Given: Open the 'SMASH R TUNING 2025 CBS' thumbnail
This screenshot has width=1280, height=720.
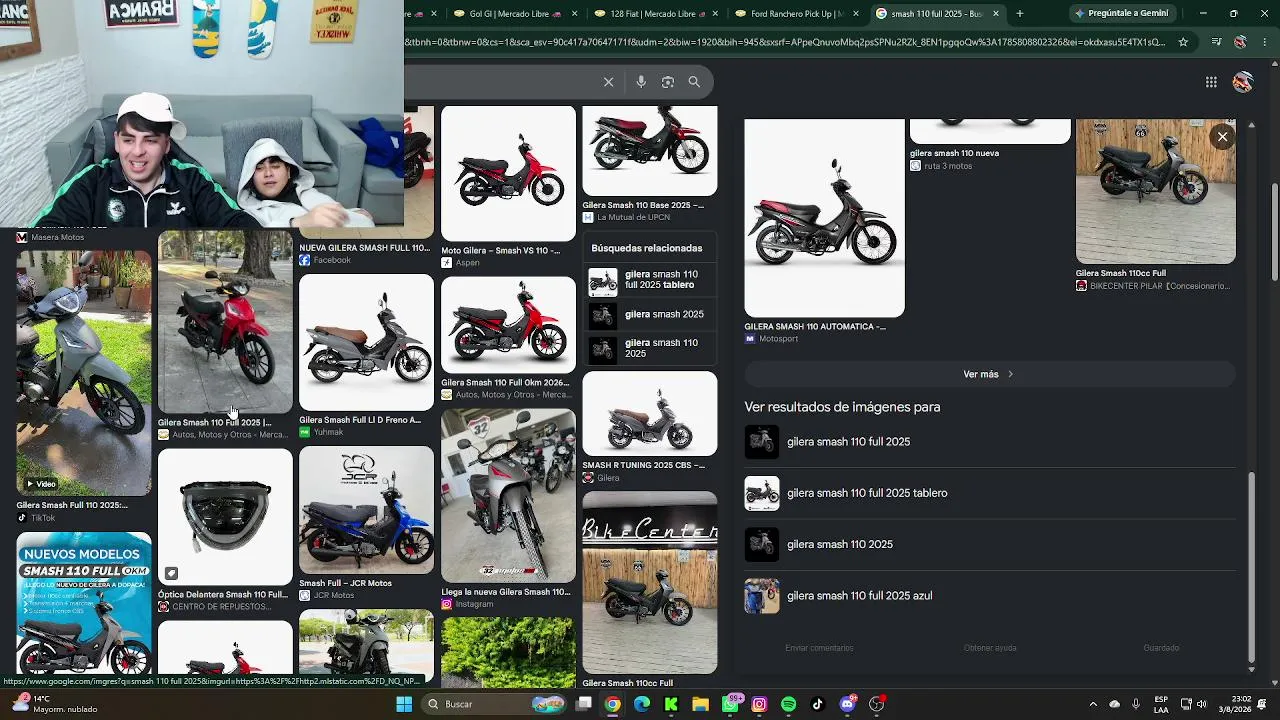Looking at the screenshot, I should [650, 414].
